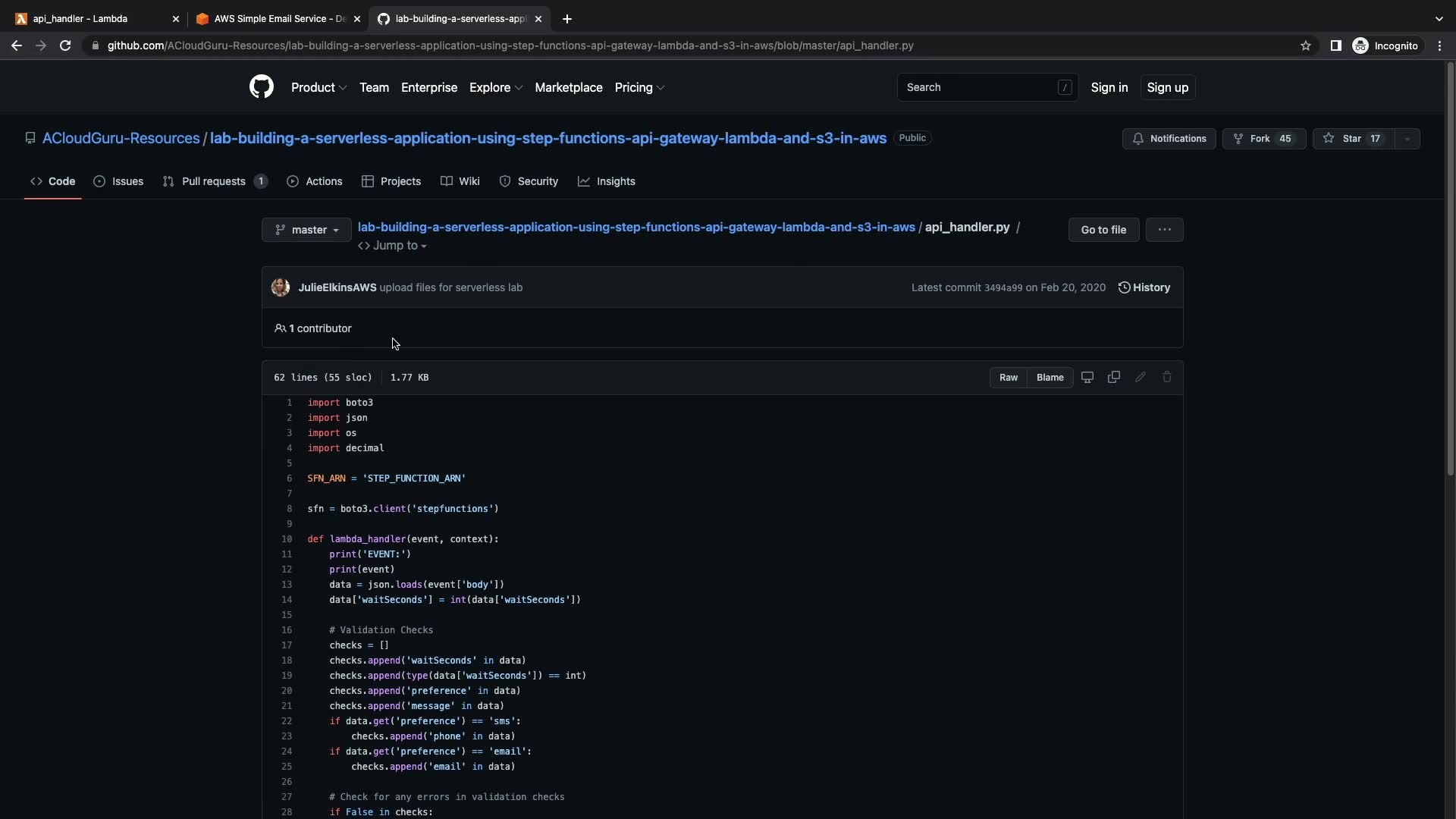Open the browser side panel icon
This screenshot has height=819, width=1456.
pyautogui.click(x=1335, y=45)
